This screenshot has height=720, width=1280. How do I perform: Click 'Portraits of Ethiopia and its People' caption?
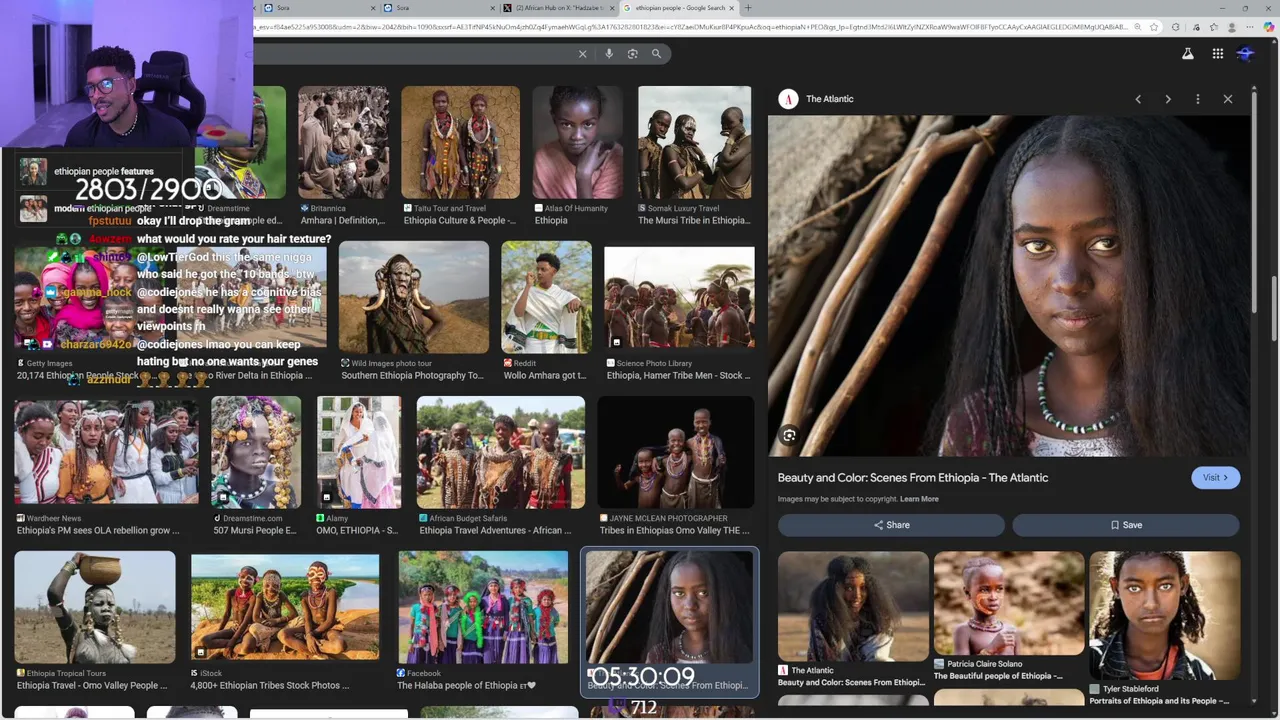(x=1159, y=701)
